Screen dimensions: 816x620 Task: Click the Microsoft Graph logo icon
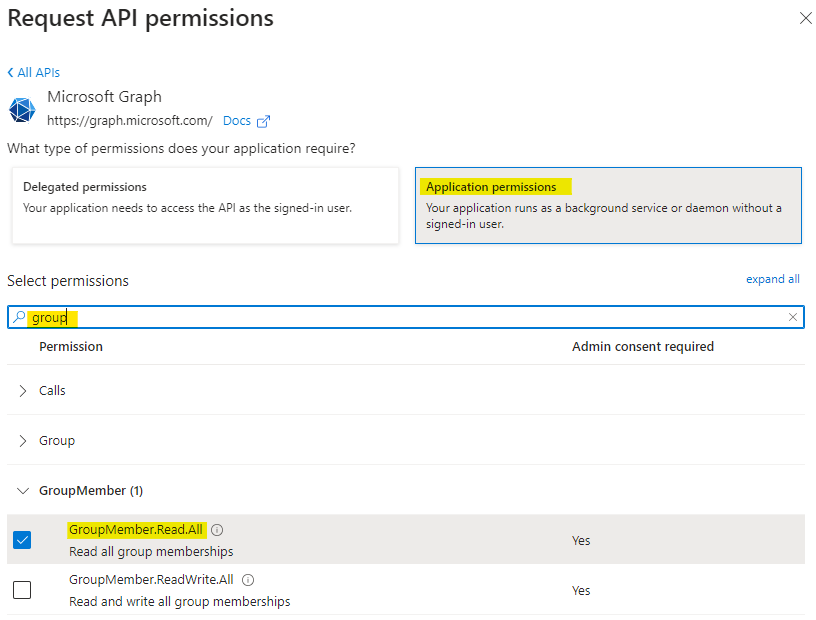[22, 110]
